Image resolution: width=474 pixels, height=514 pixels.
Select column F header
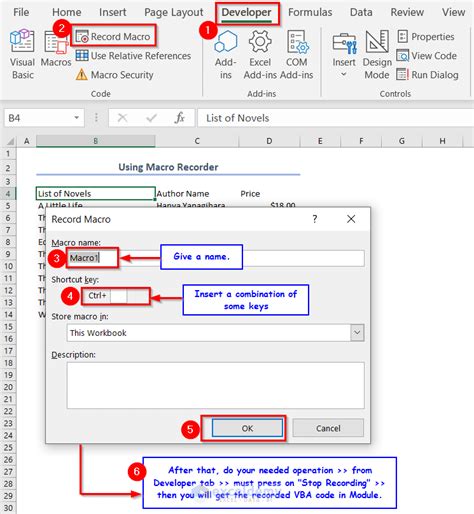tap(361, 141)
